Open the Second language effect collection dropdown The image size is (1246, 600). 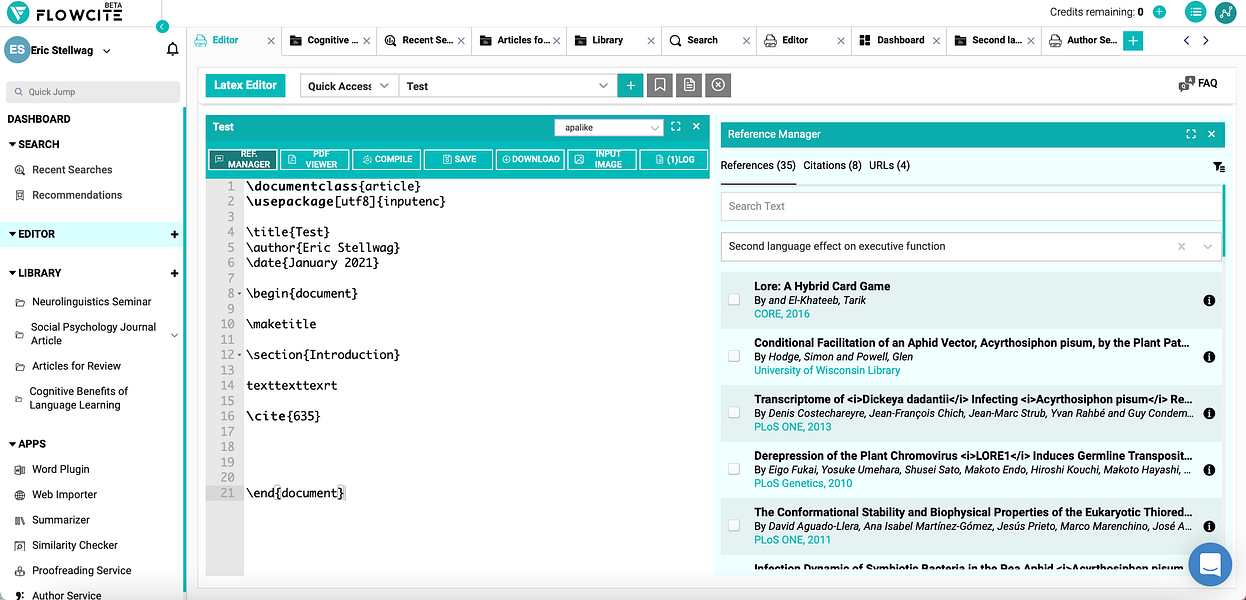coord(1207,246)
